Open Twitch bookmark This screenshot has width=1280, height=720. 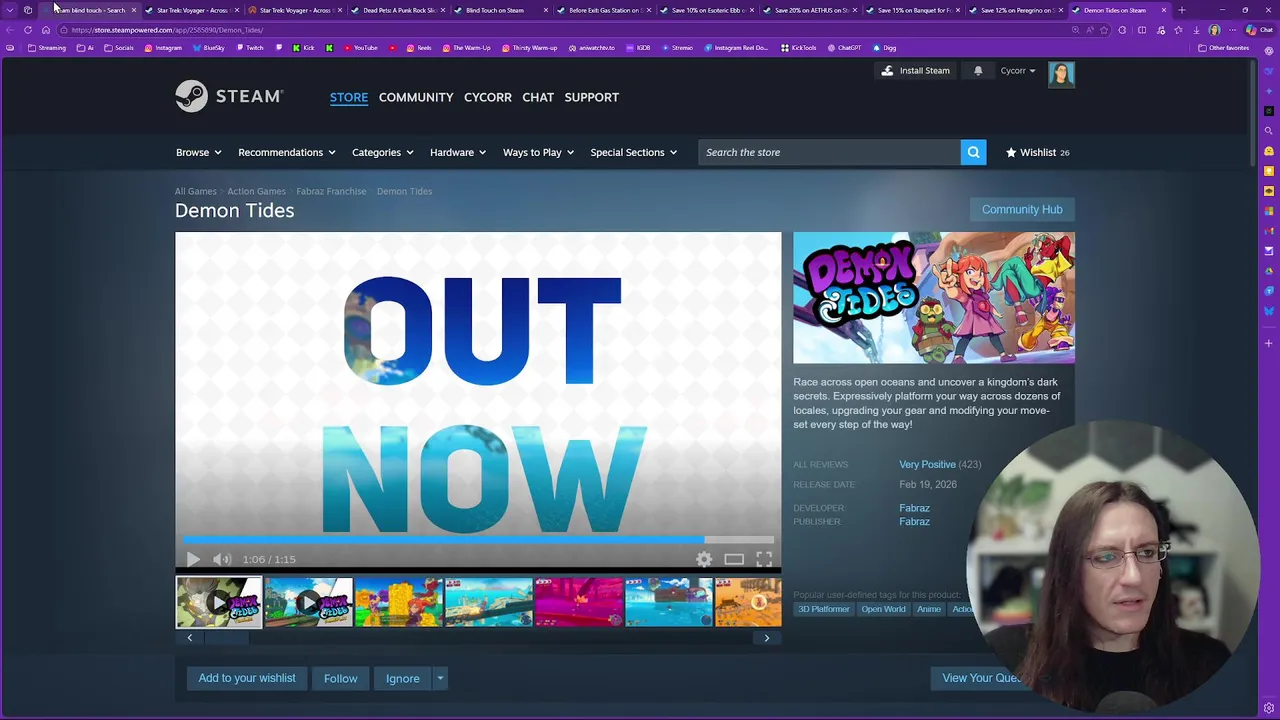[249, 48]
